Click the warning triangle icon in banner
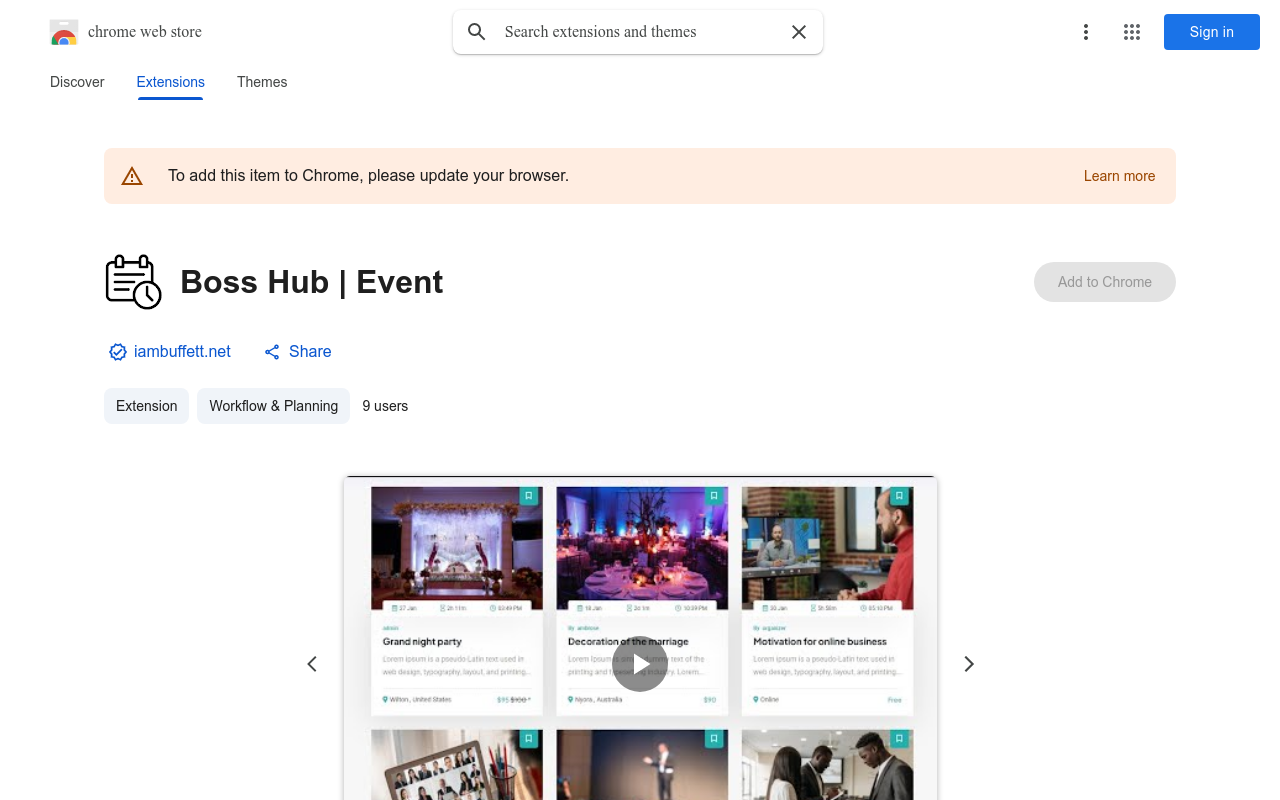The image size is (1280, 800). pos(132,176)
